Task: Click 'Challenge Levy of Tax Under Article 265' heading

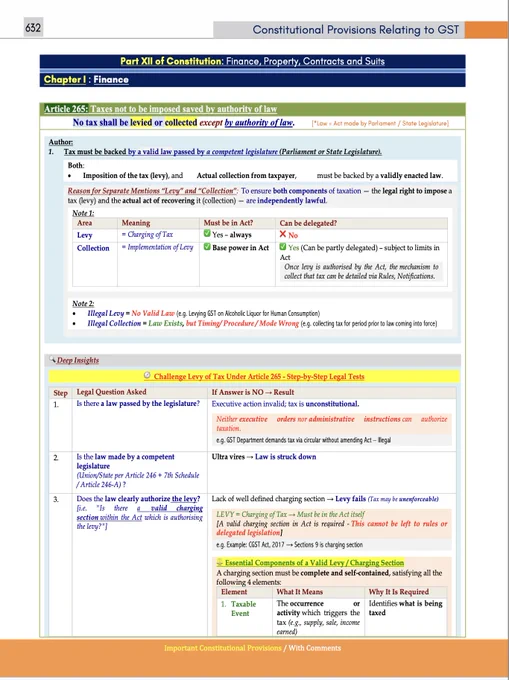Action: pos(259,376)
